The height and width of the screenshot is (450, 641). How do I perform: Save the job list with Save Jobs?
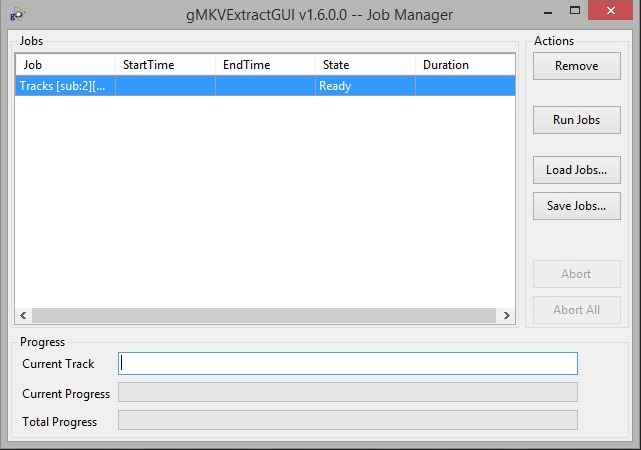[x=576, y=206]
